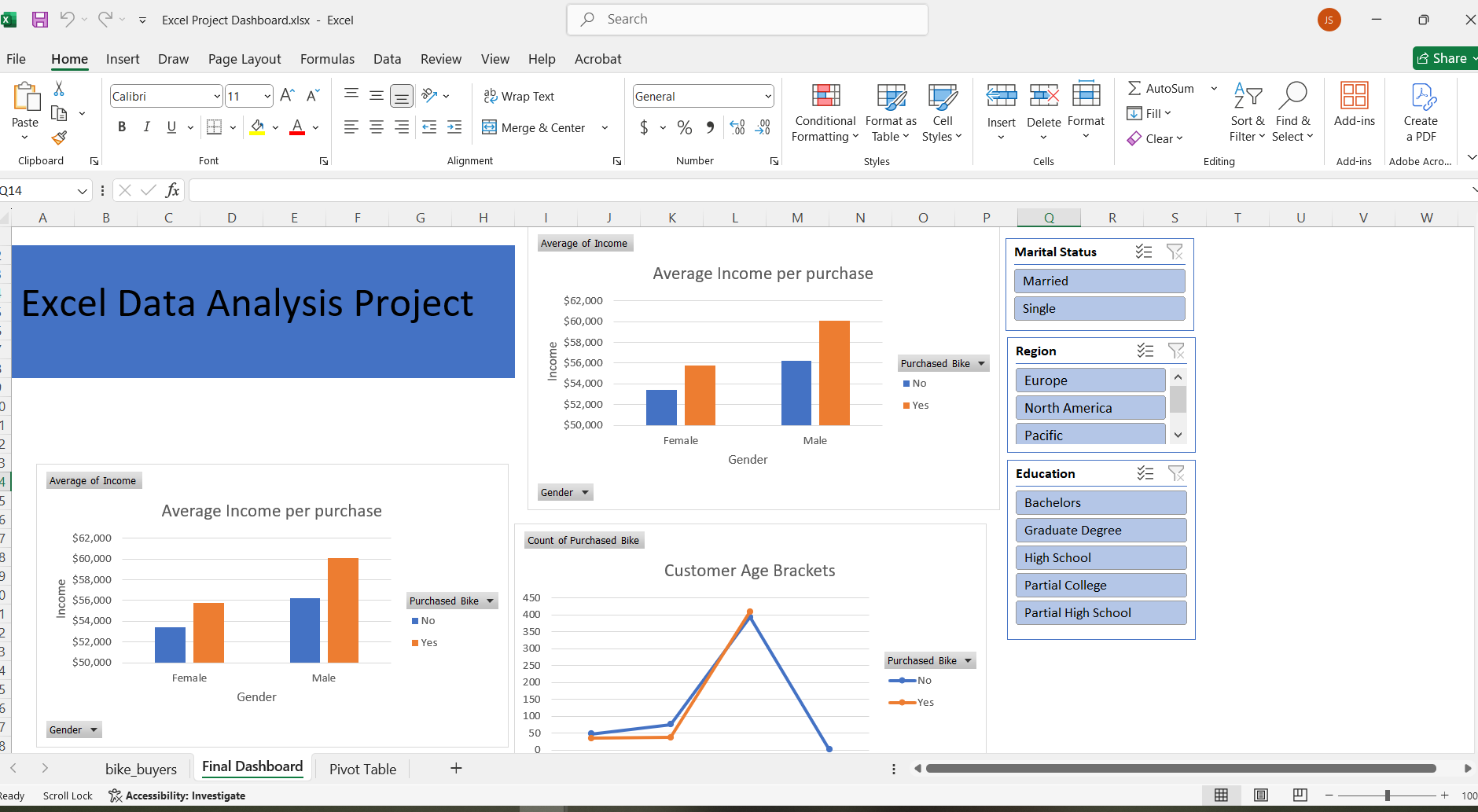Clear filter on Marital Status slicer

1175,252
